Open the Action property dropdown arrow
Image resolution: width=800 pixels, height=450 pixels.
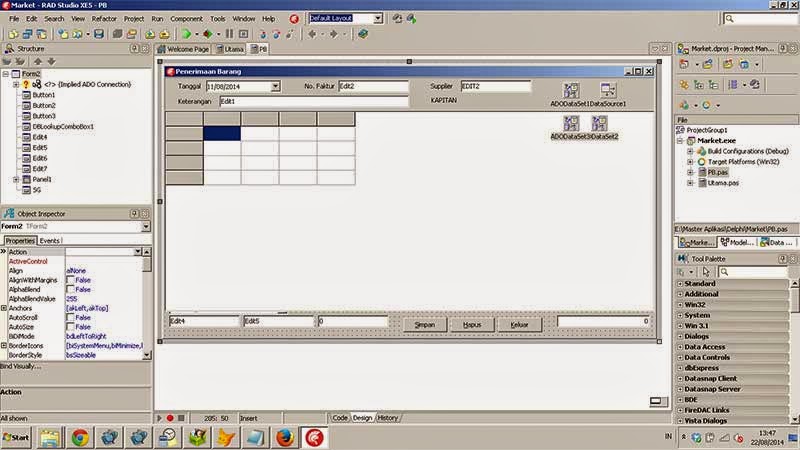click(137, 252)
